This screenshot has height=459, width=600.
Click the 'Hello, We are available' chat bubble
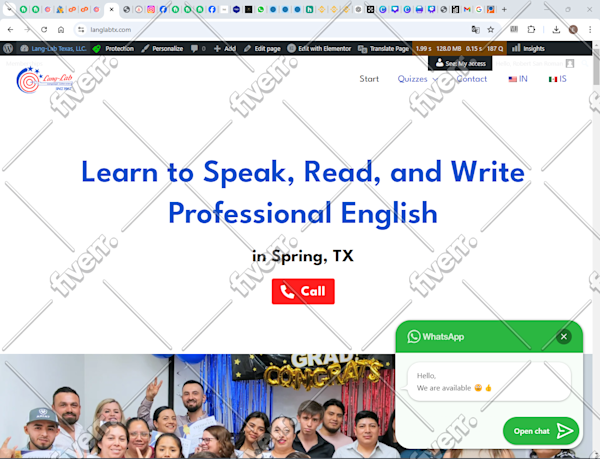489,382
